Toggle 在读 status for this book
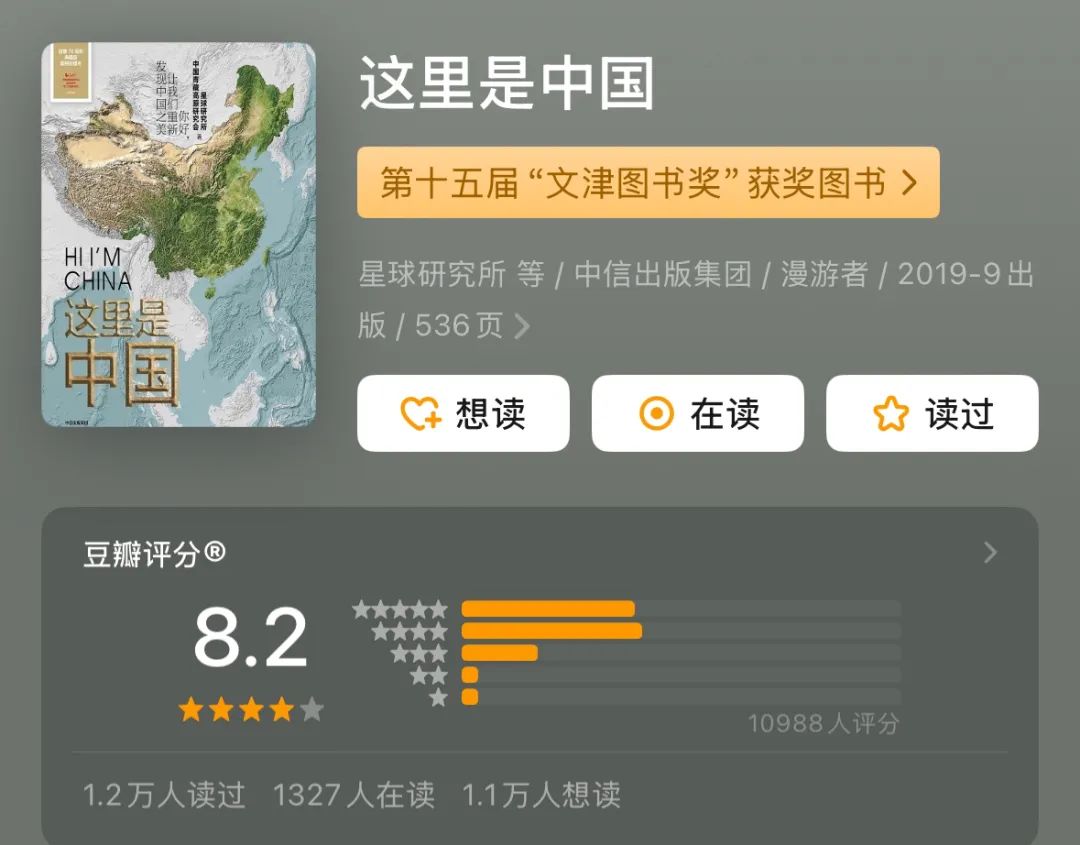The height and width of the screenshot is (845, 1080). tap(697, 413)
